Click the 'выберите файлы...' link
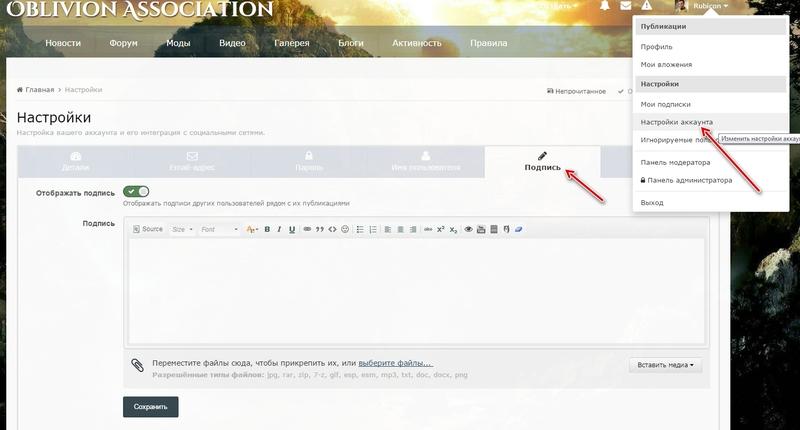This screenshot has width=800, height=430. (x=395, y=362)
